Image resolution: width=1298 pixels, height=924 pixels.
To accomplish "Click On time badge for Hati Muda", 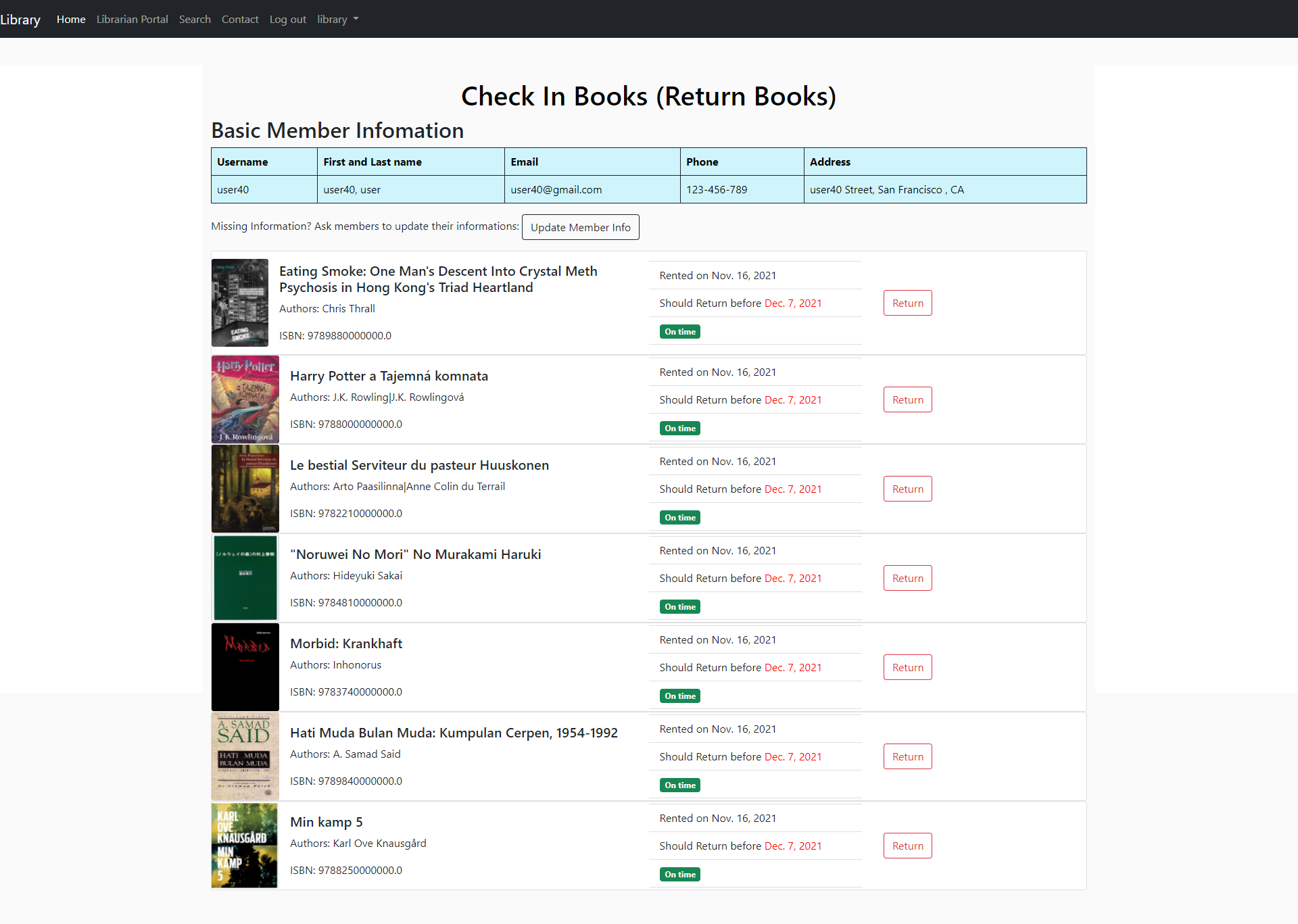I will 679,785.
